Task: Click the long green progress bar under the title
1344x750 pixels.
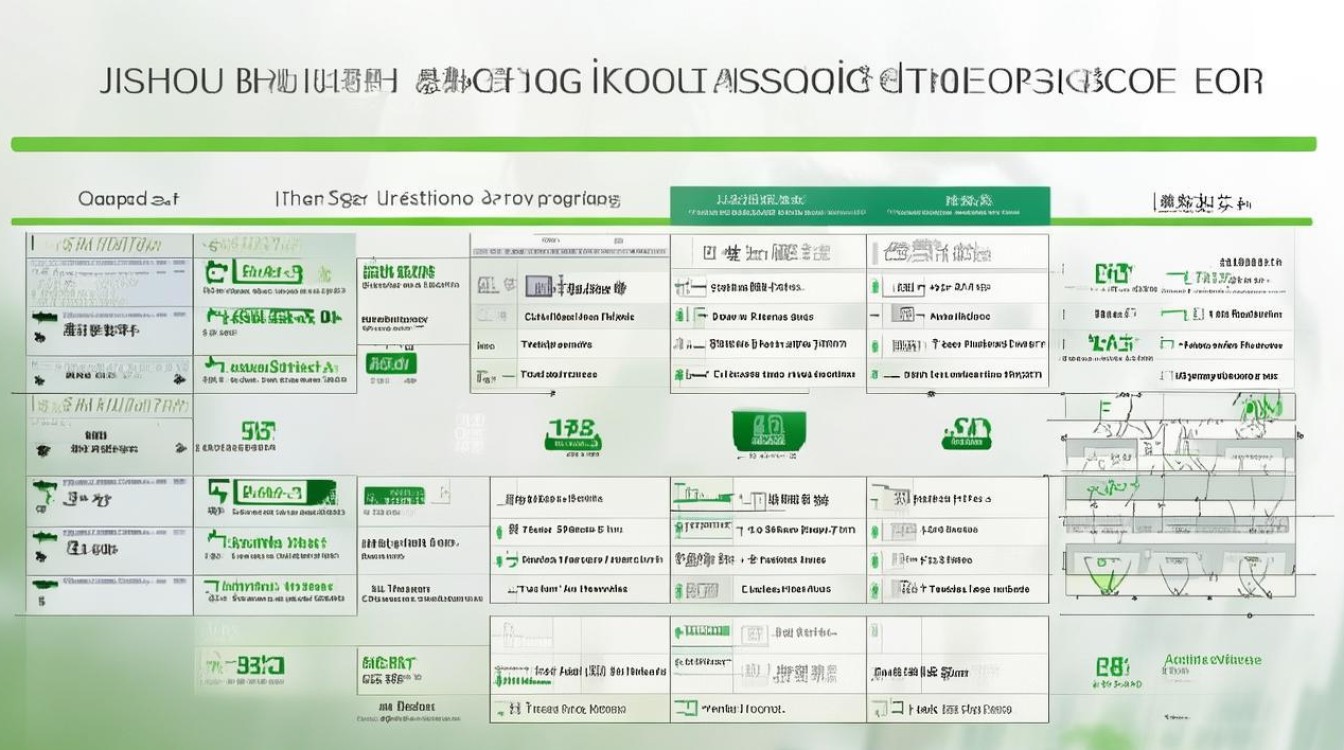Action: point(662,144)
